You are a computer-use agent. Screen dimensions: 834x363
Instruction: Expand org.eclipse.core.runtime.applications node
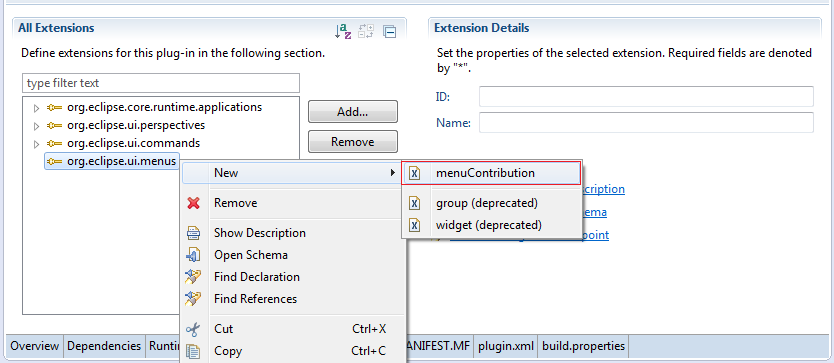(36, 109)
